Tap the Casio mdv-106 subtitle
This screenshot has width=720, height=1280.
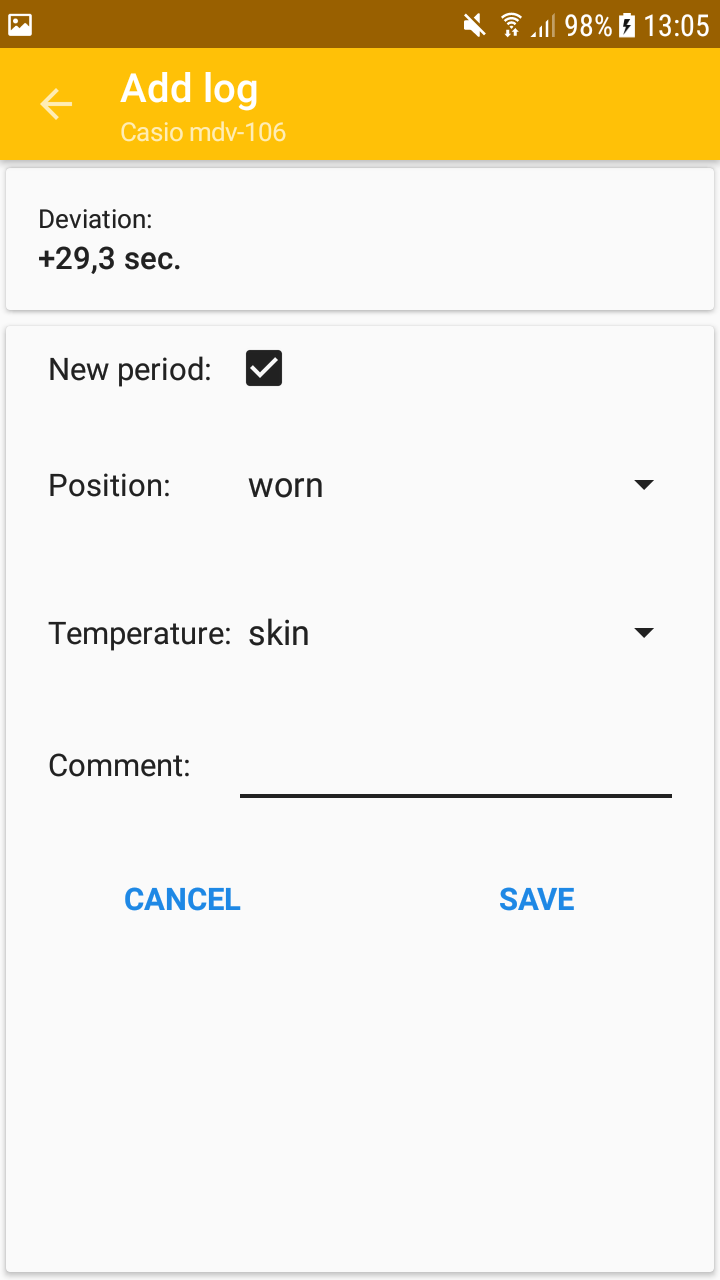coord(203,132)
